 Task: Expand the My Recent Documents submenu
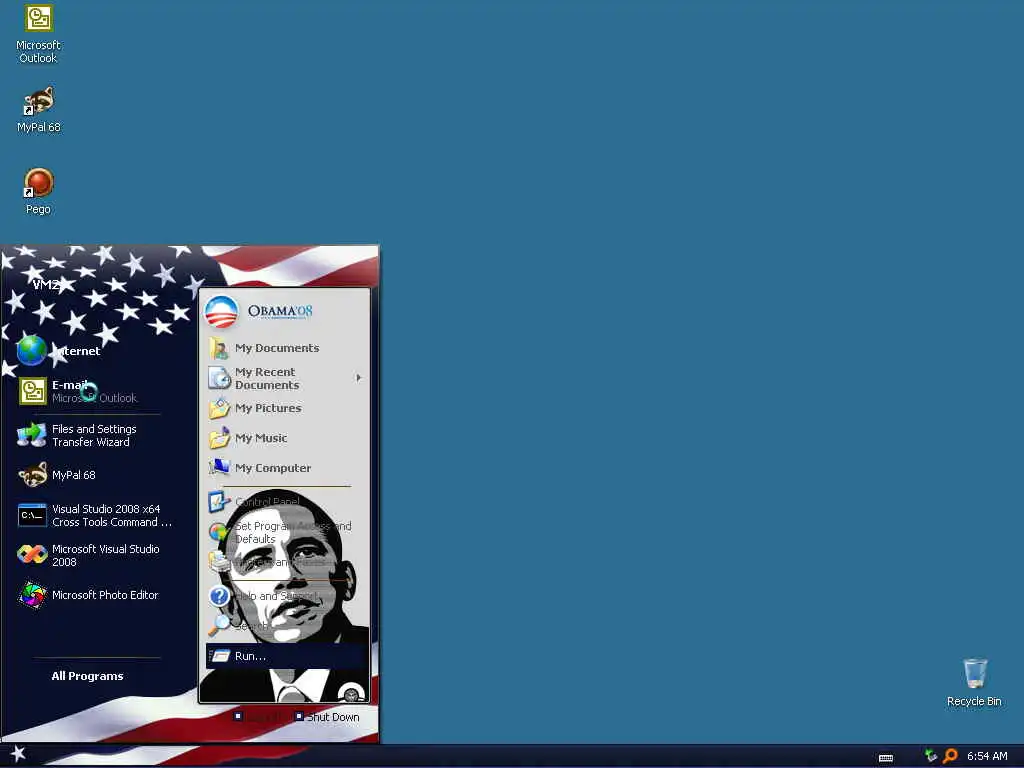click(x=285, y=378)
